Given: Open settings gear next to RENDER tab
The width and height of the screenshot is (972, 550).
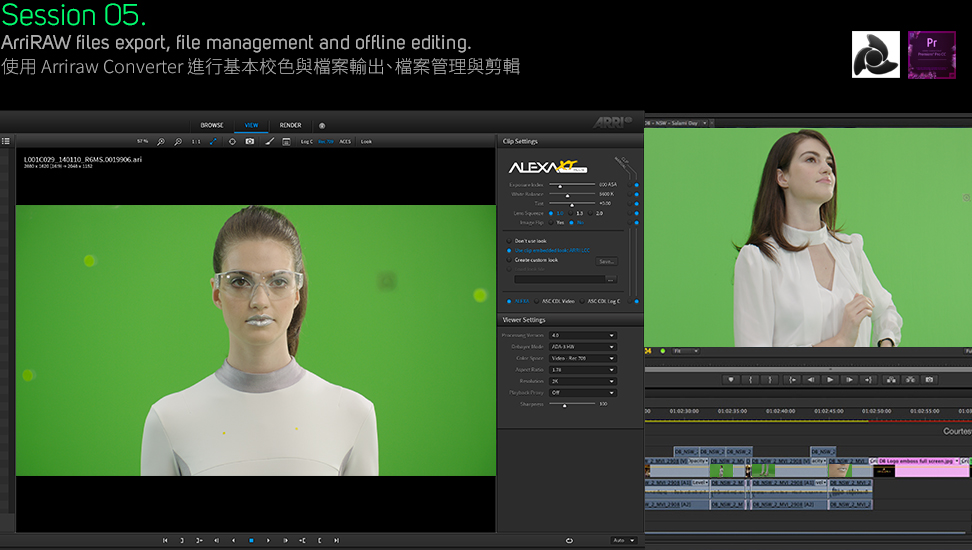Looking at the screenshot, I should tap(322, 125).
